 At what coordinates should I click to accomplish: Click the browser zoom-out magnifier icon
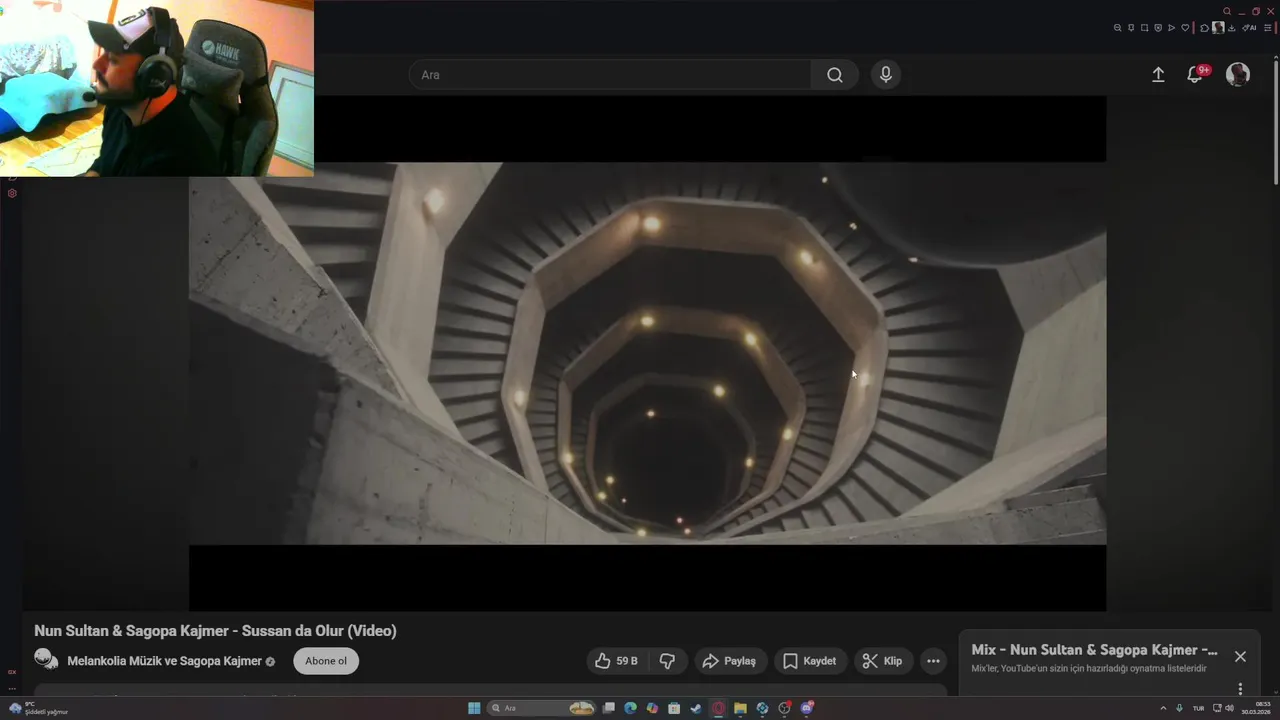[1117, 28]
